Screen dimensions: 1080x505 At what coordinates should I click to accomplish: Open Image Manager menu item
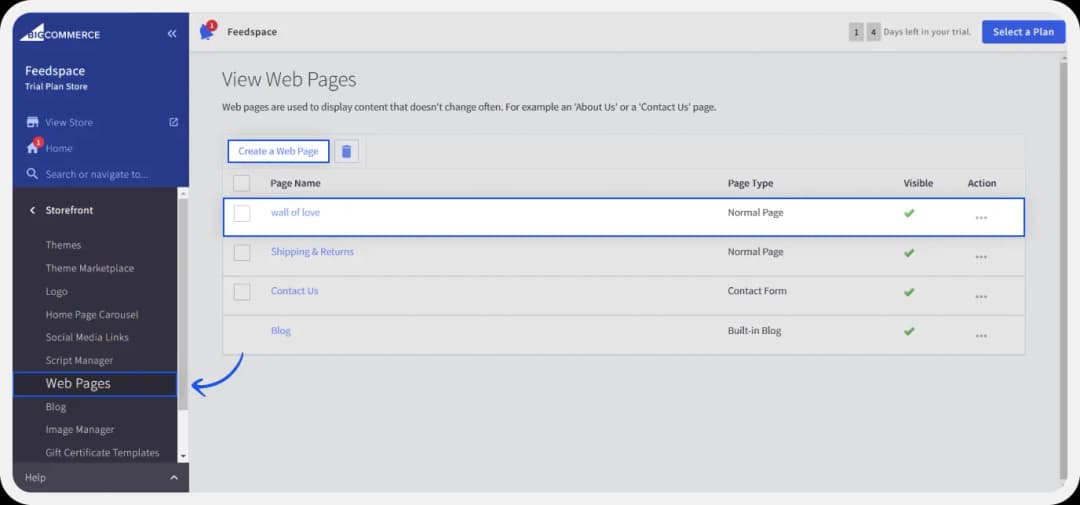(x=80, y=429)
